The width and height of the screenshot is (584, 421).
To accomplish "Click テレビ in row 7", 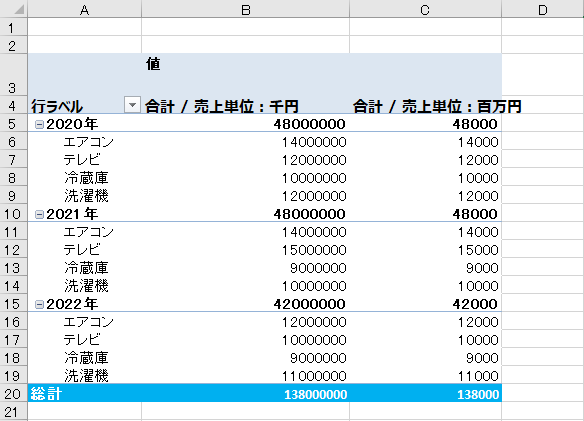I will [82, 160].
